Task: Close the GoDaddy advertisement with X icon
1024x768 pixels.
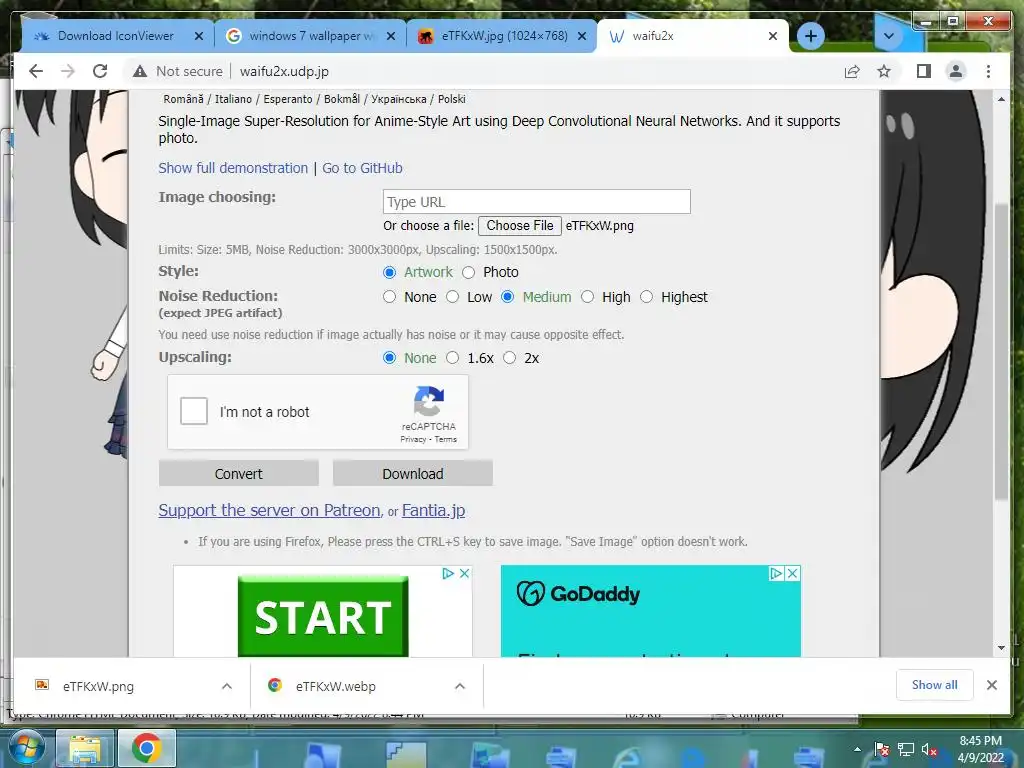Action: (x=792, y=573)
